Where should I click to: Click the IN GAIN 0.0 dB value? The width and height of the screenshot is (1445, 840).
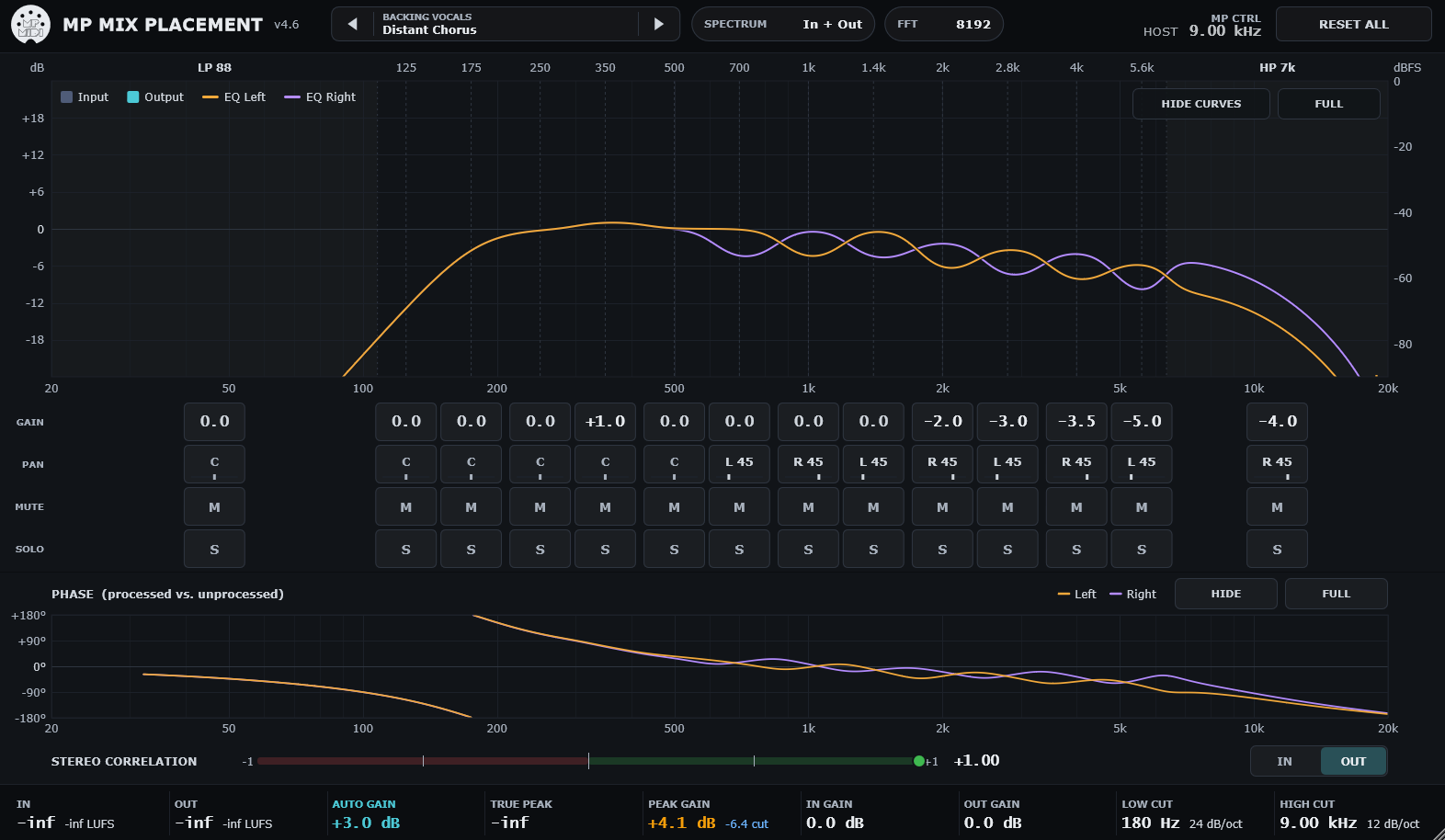pos(835,823)
